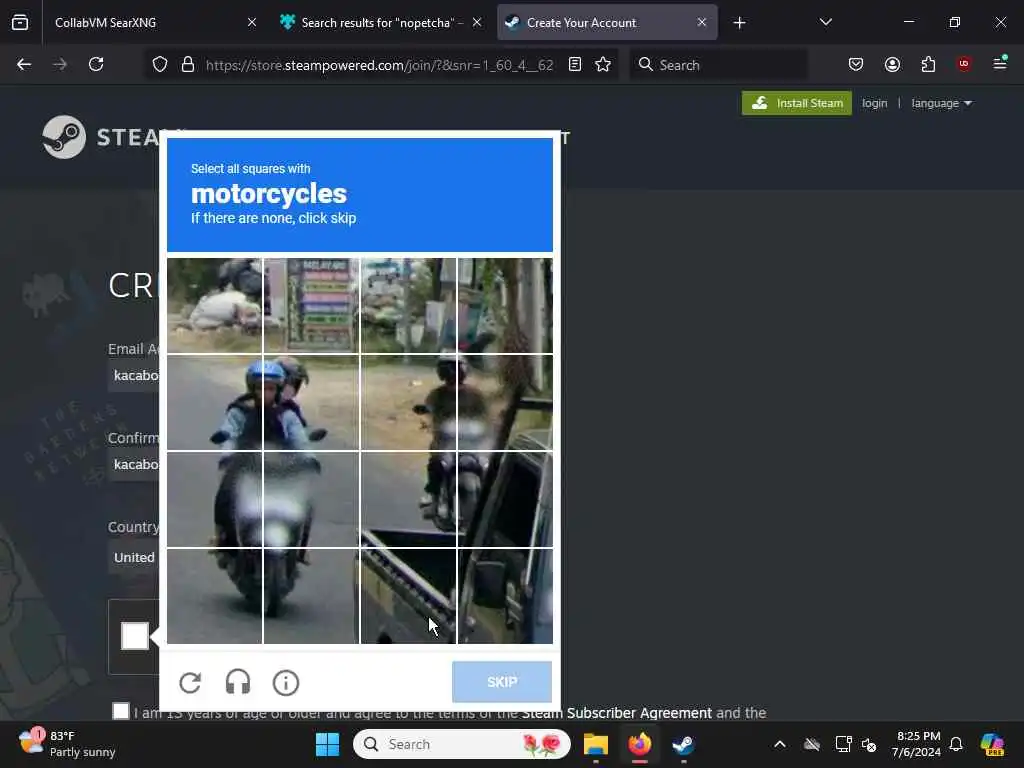
Task: Click the site security padlock icon
Action: tap(187, 64)
